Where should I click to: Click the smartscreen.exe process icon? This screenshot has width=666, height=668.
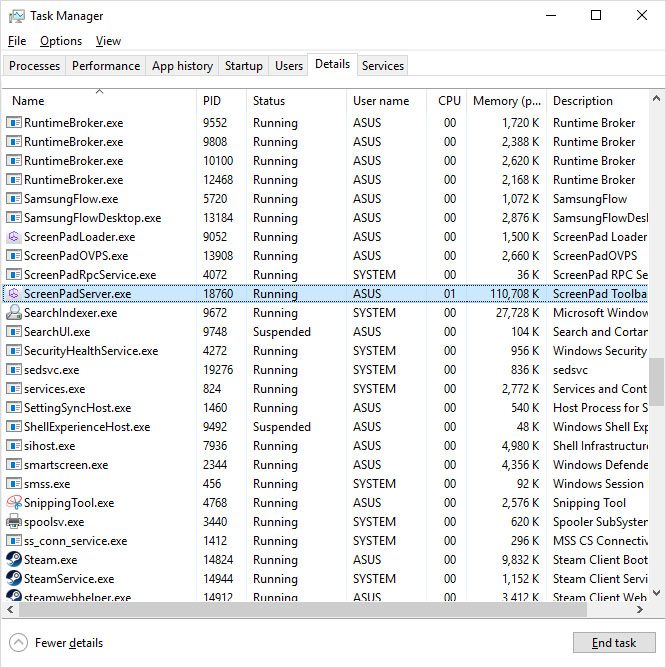pos(14,465)
